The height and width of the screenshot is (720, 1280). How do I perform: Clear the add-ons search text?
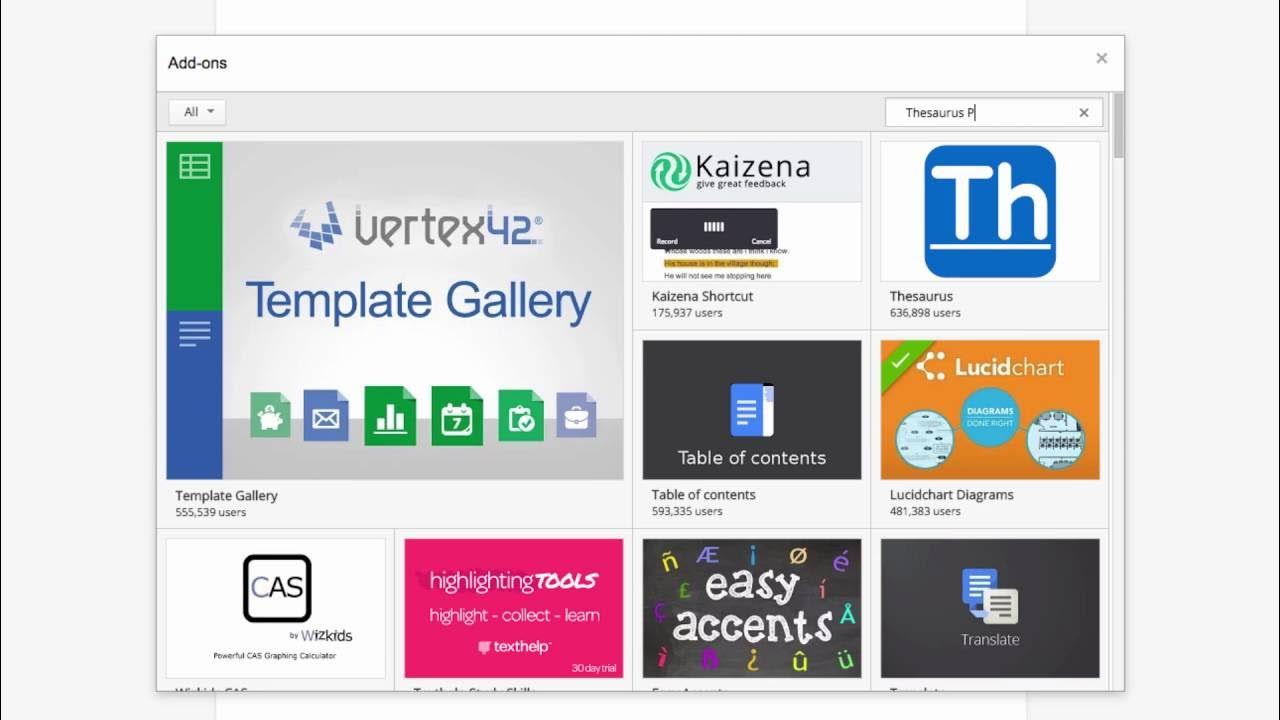pos(1084,113)
